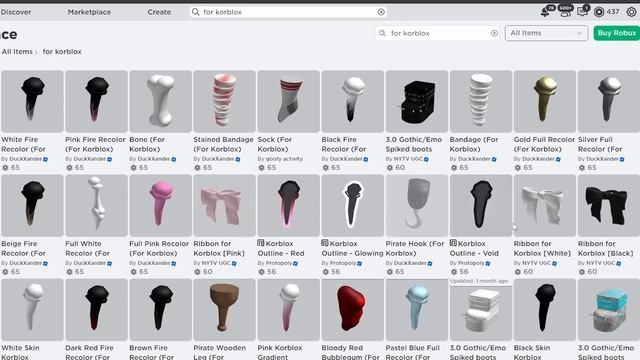The width and height of the screenshot is (640, 360).
Task: Click the Buy Robux button
Action: click(x=616, y=33)
